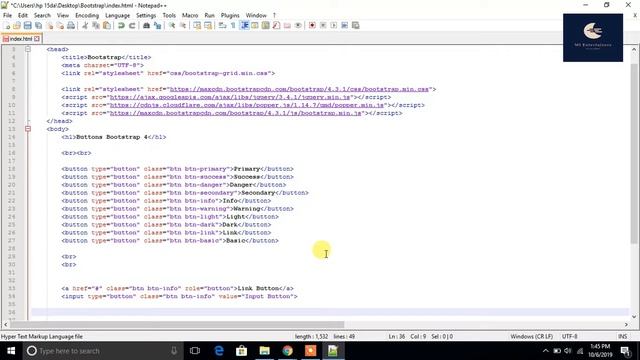This screenshot has width=640, height=360.
Task: Open the Language menu
Action: [x=118, y=15]
